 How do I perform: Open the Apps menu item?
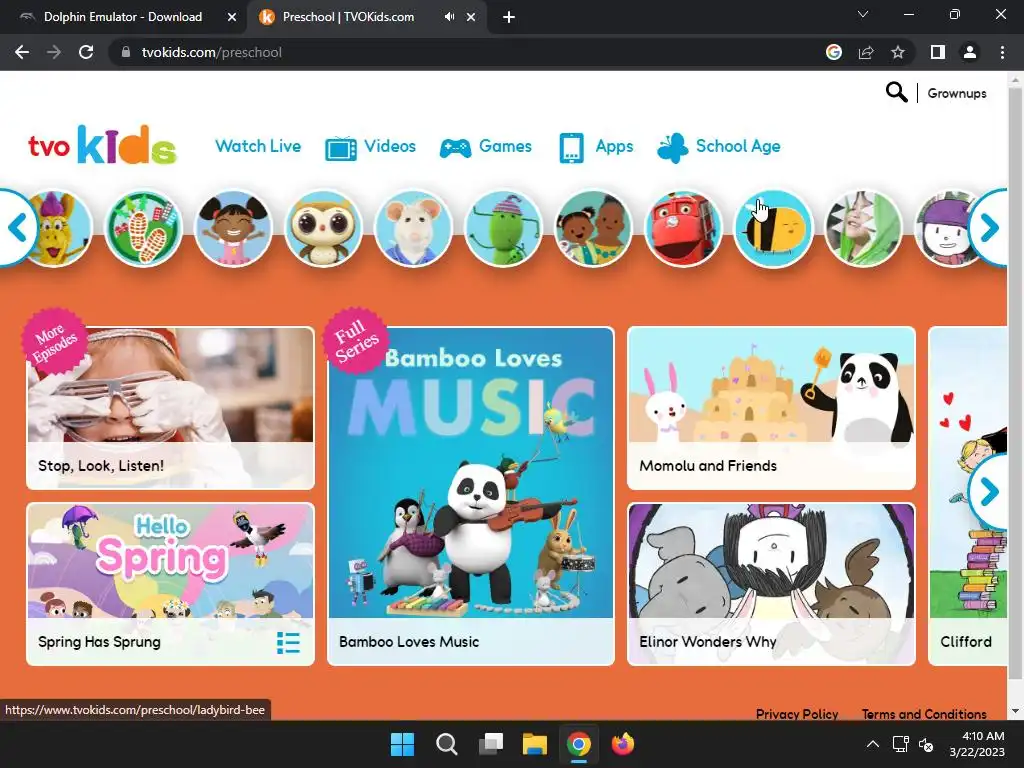click(615, 146)
